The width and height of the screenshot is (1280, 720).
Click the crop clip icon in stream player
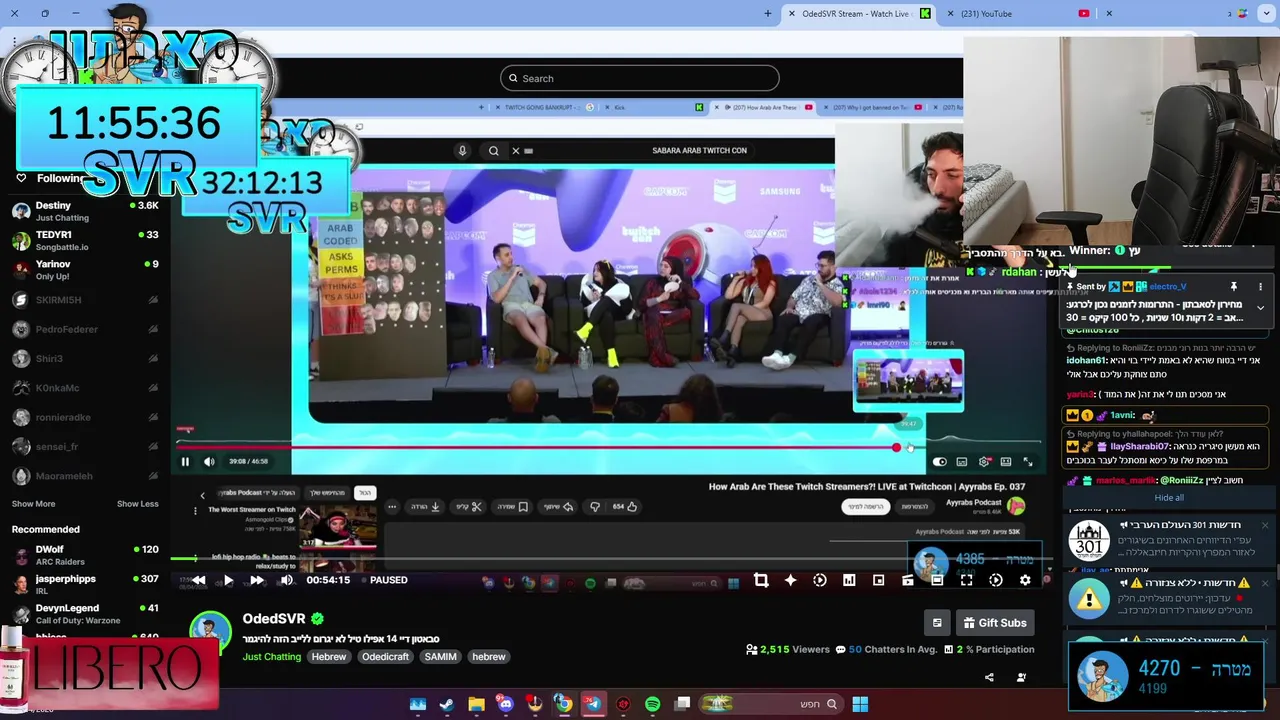pos(761,580)
